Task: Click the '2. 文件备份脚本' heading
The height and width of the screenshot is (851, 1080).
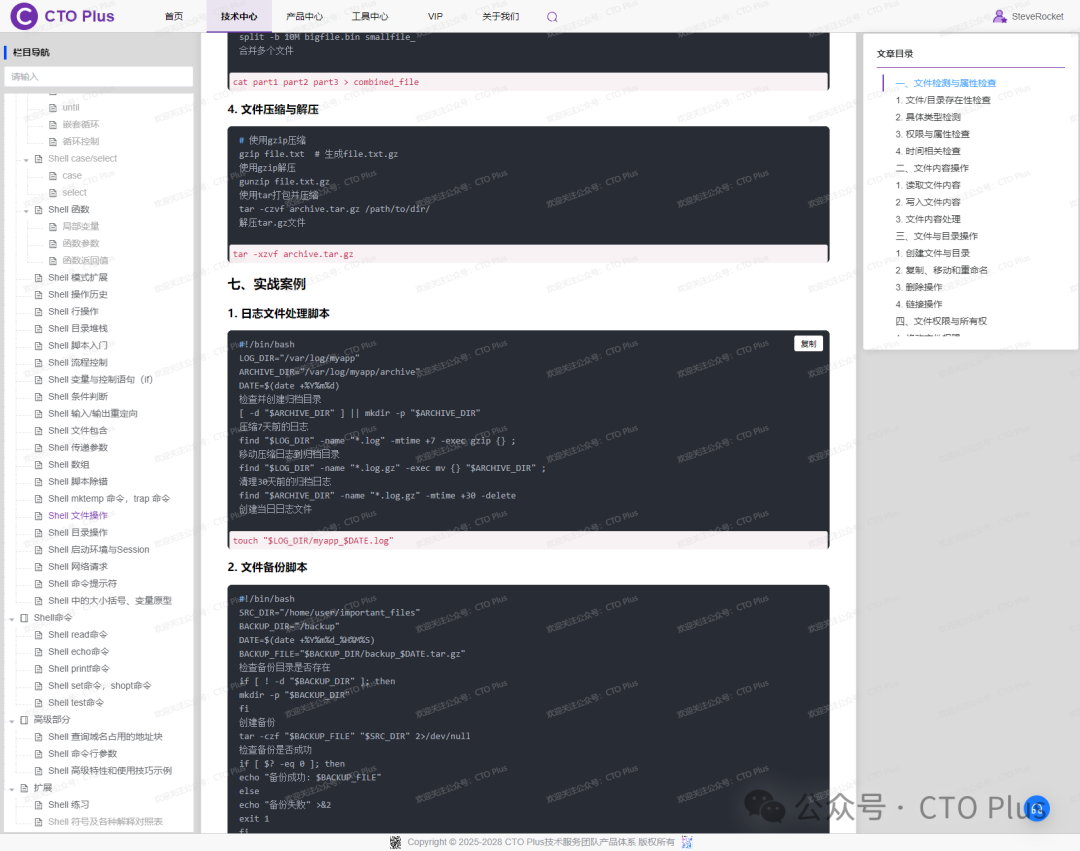Action: (x=267, y=567)
